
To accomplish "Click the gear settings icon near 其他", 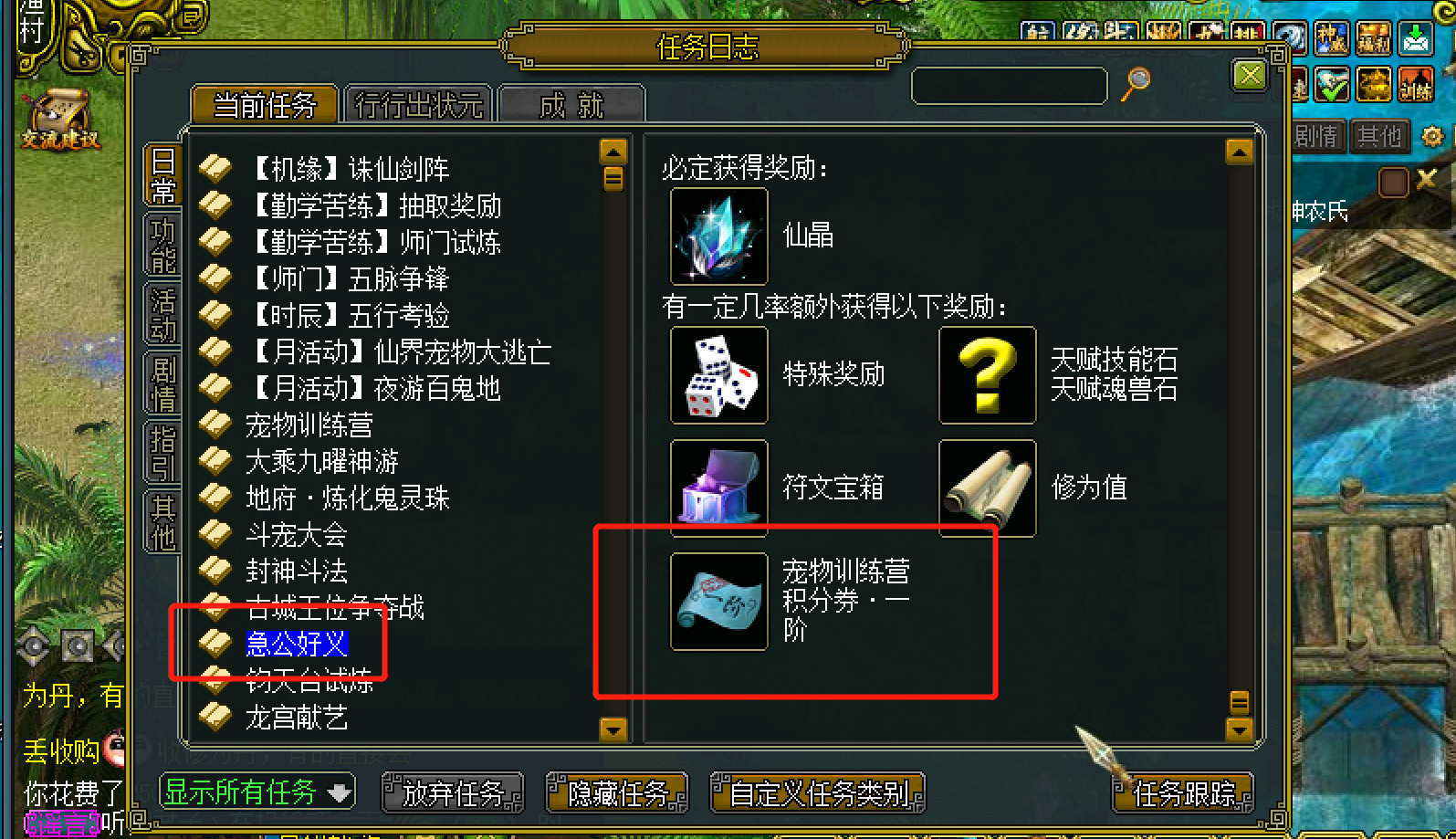I will click(x=1431, y=137).
